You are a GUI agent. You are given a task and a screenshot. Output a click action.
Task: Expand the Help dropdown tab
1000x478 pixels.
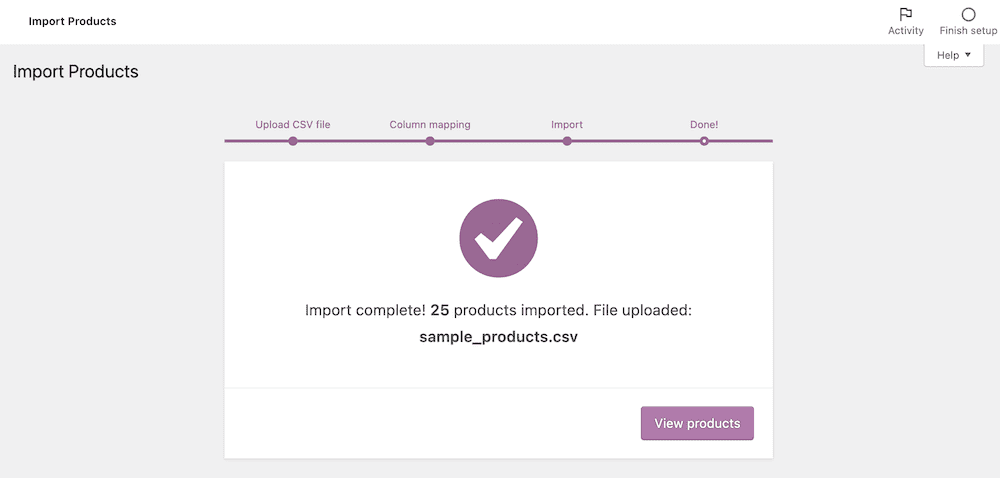pos(953,56)
